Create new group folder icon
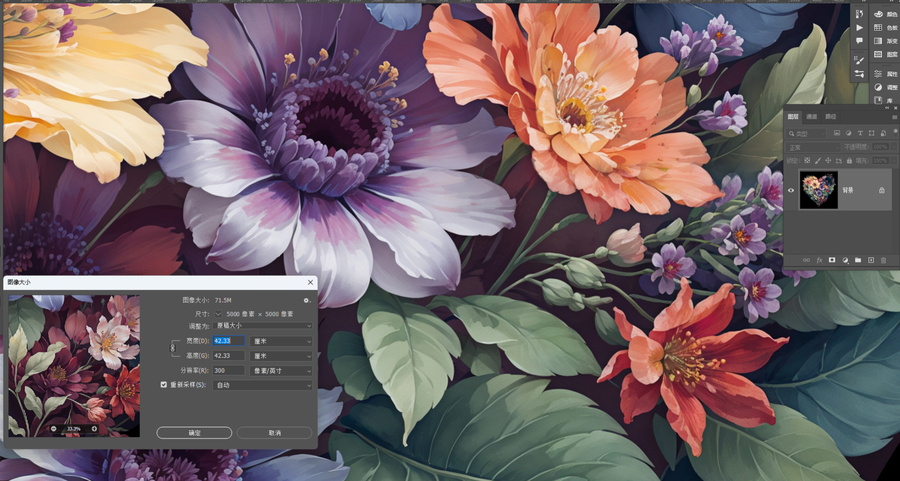Viewport: 900px width, 481px height. coord(858,260)
